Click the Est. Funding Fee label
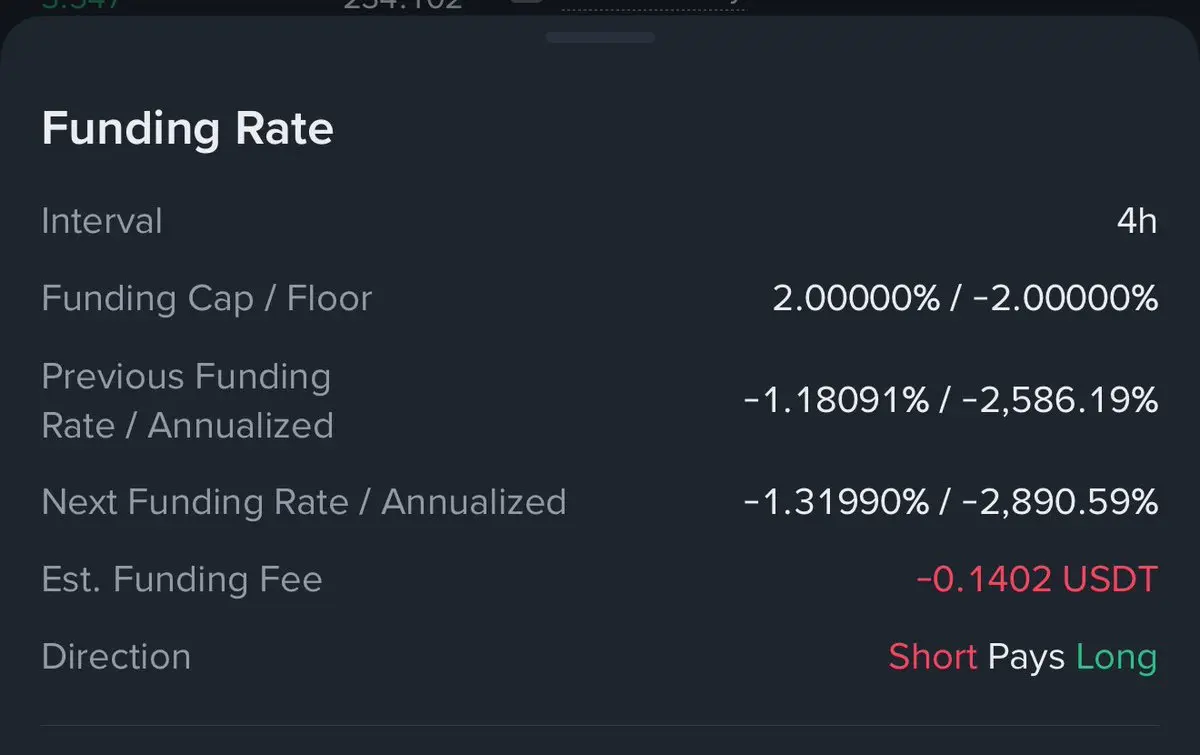Viewport: 1200px width, 755px height. coord(182,579)
